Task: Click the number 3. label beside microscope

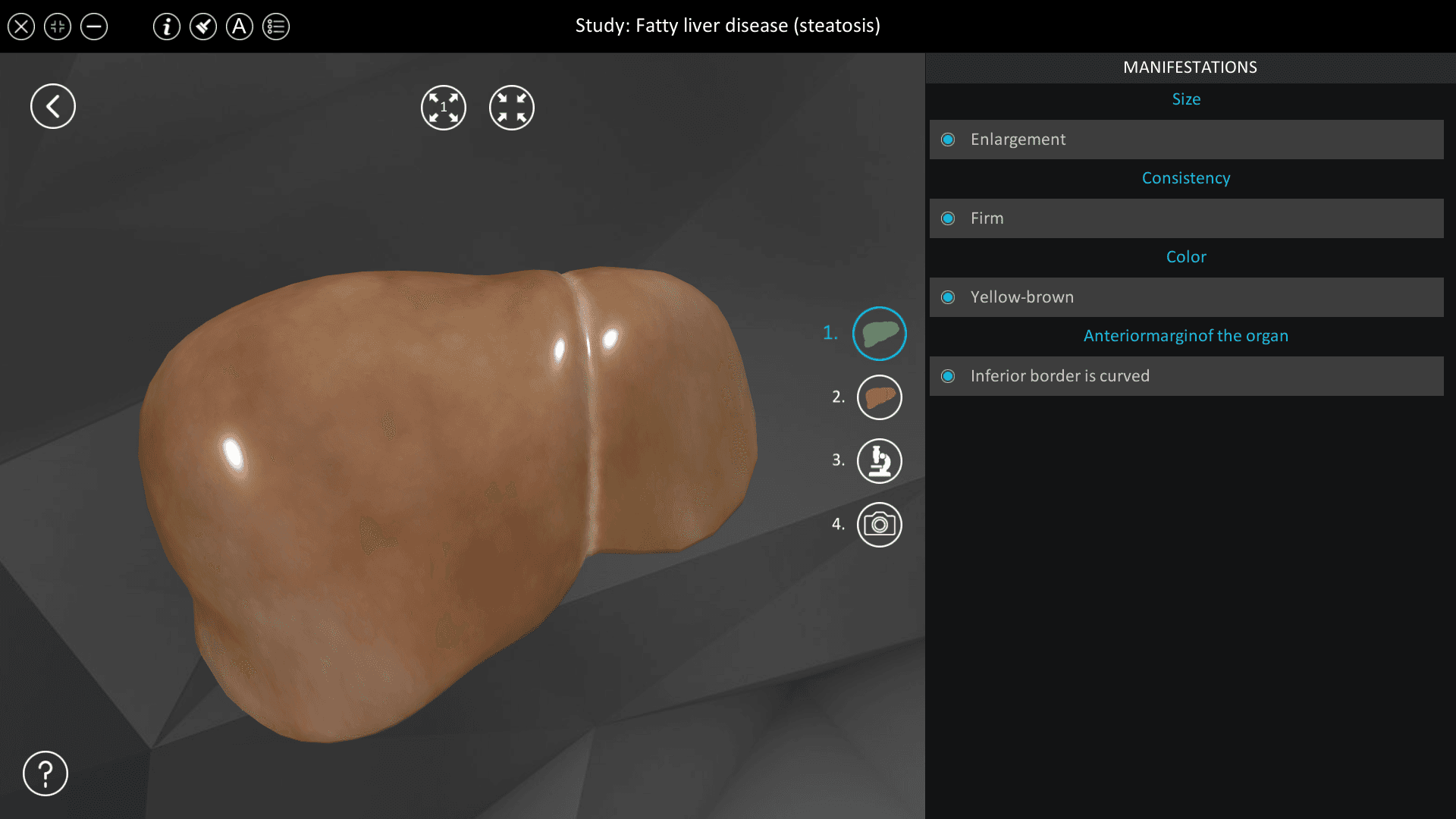Action: click(838, 460)
